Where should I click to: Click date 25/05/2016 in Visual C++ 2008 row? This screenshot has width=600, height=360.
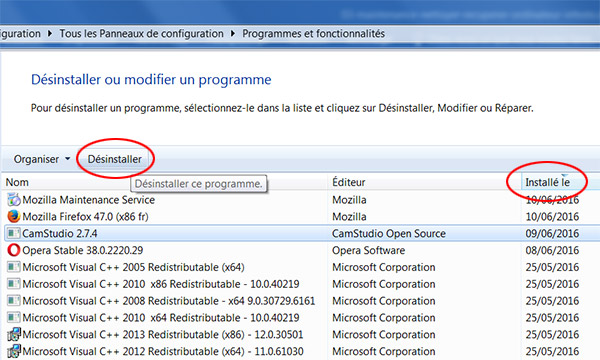552,301
